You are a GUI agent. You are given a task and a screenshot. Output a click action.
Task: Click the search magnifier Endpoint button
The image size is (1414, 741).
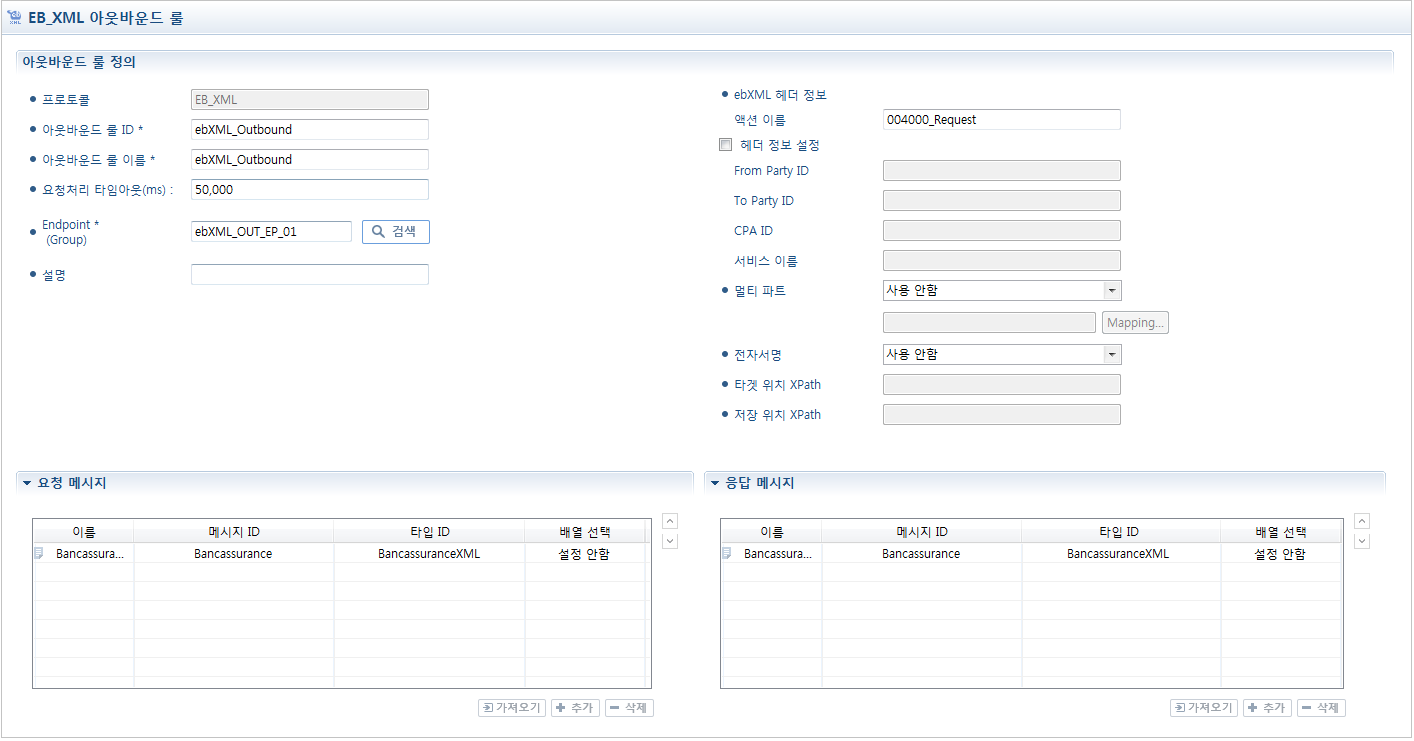pyautogui.click(x=395, y=232)
